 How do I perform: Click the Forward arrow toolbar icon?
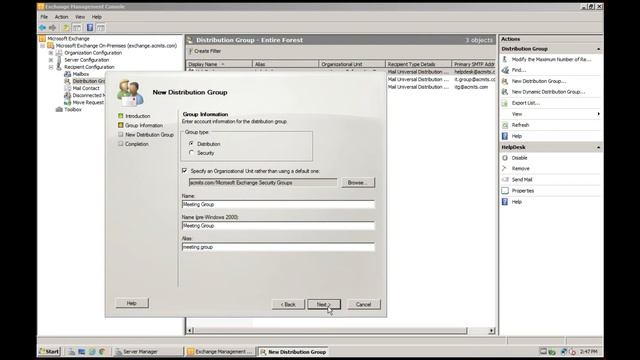pyautogui.click(x=53, y=28)
